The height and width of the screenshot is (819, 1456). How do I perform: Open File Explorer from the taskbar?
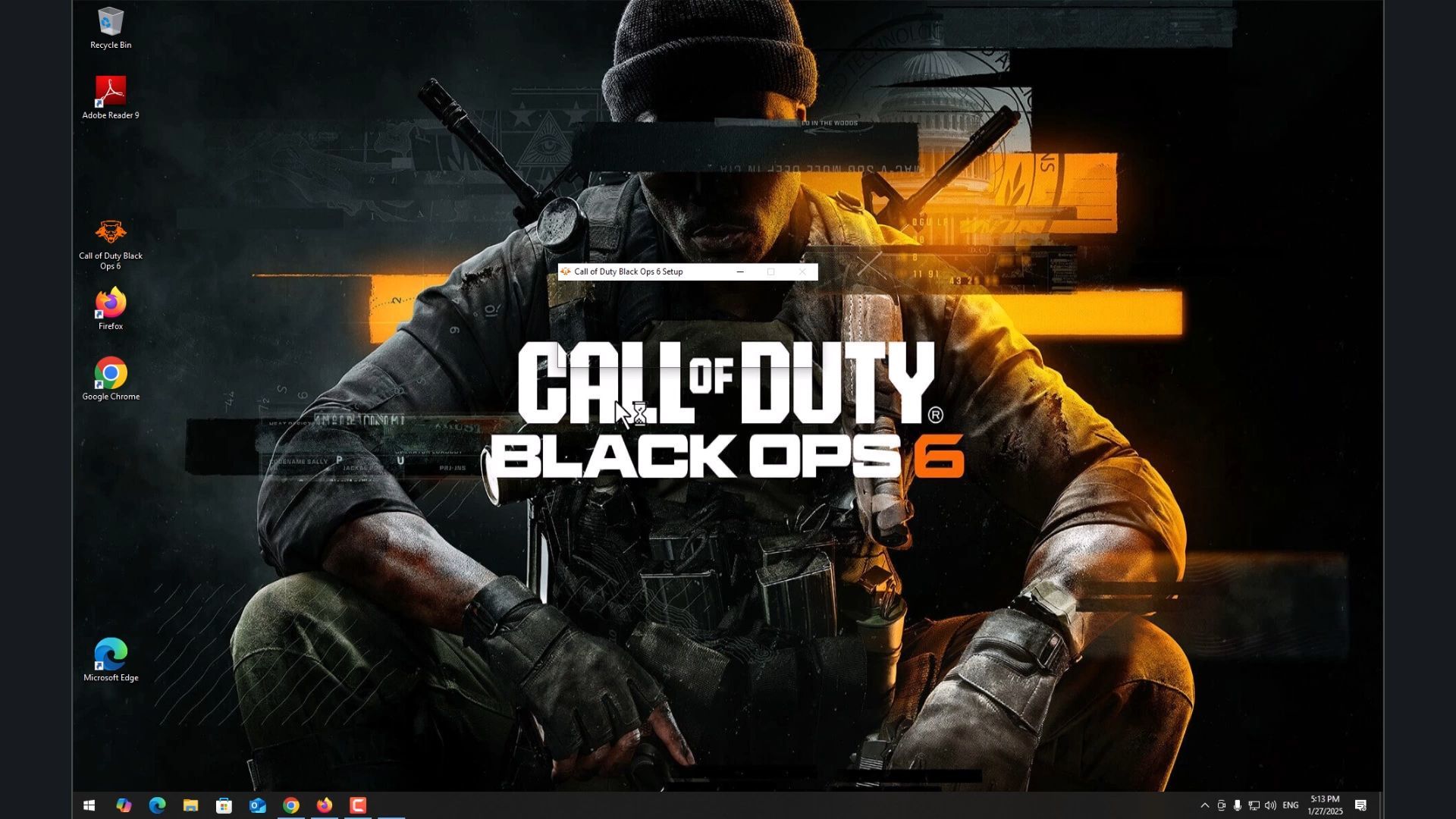point(190,805)
